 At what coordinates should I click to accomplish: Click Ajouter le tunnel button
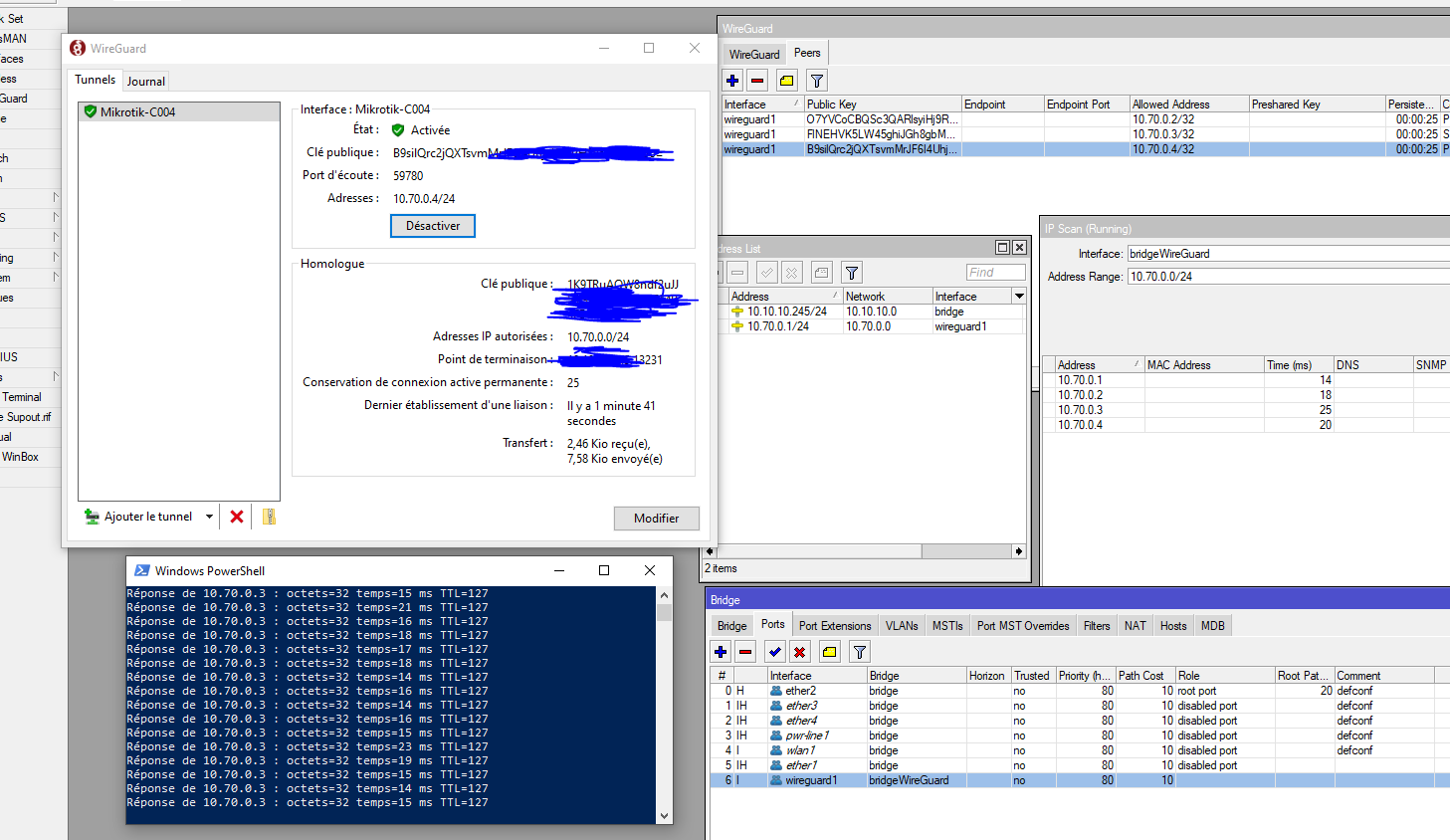click(139, 517)
